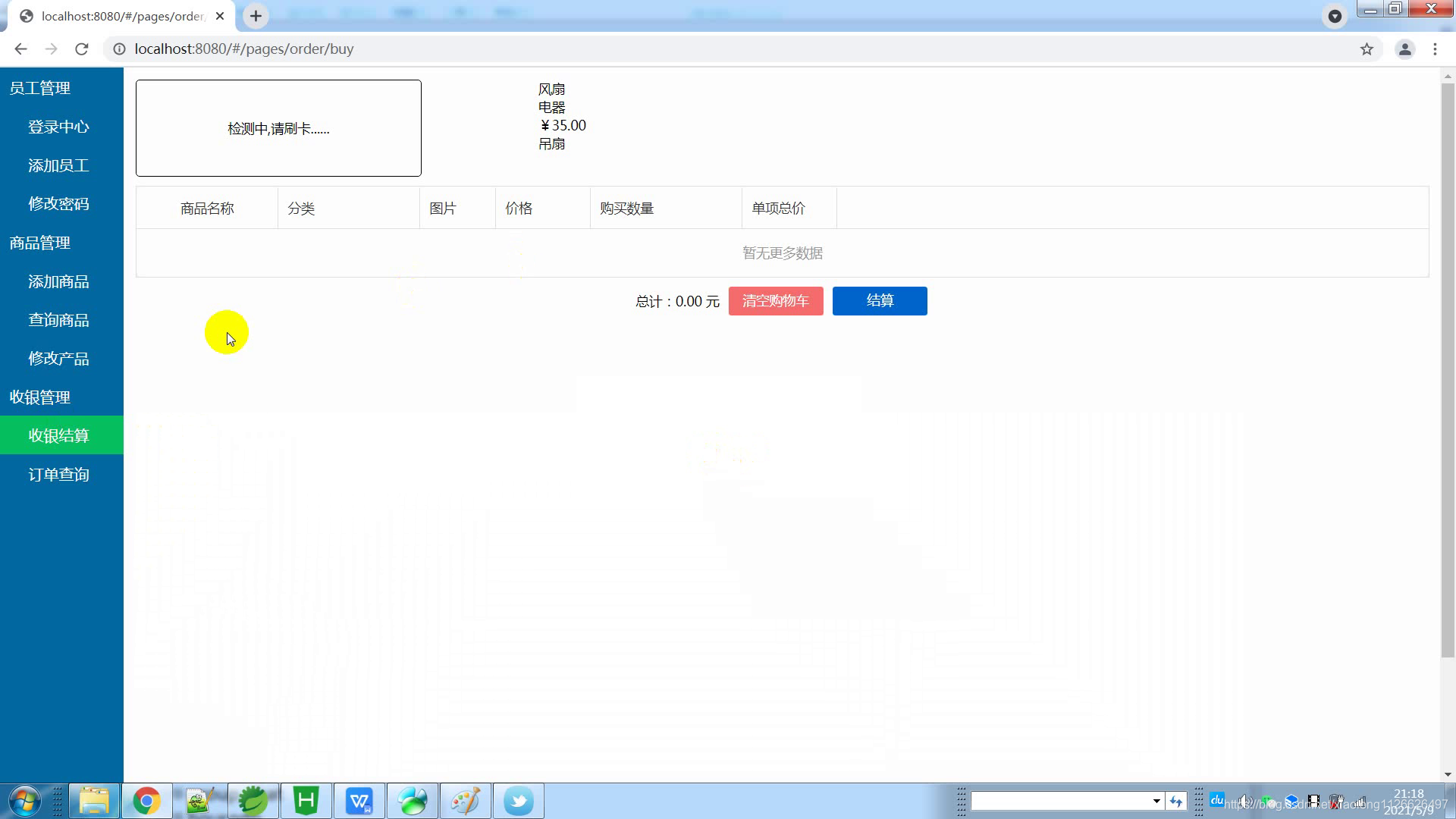This screenshot has width=1456, height=819.
Task: Click the blue 结算 button
Action: tap(879, 301)
